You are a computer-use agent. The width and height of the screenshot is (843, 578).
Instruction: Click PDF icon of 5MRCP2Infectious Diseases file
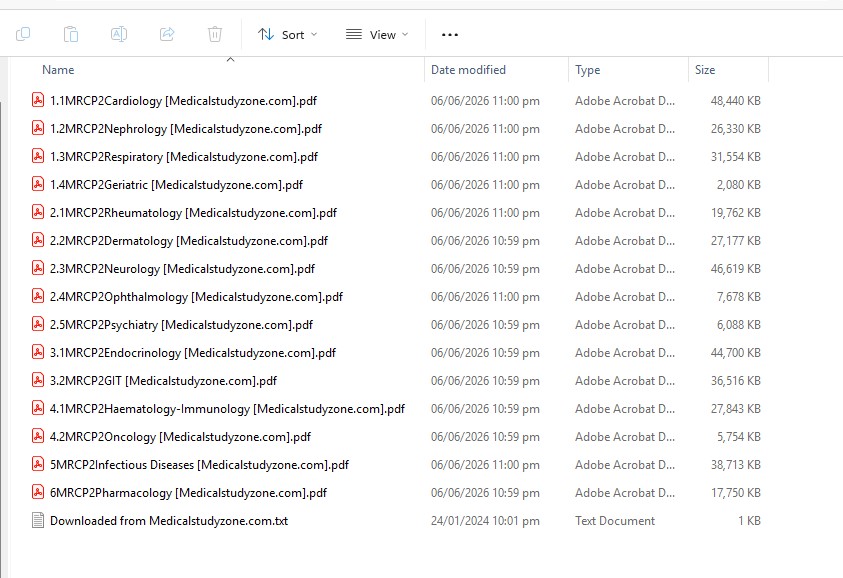(38, 463)
